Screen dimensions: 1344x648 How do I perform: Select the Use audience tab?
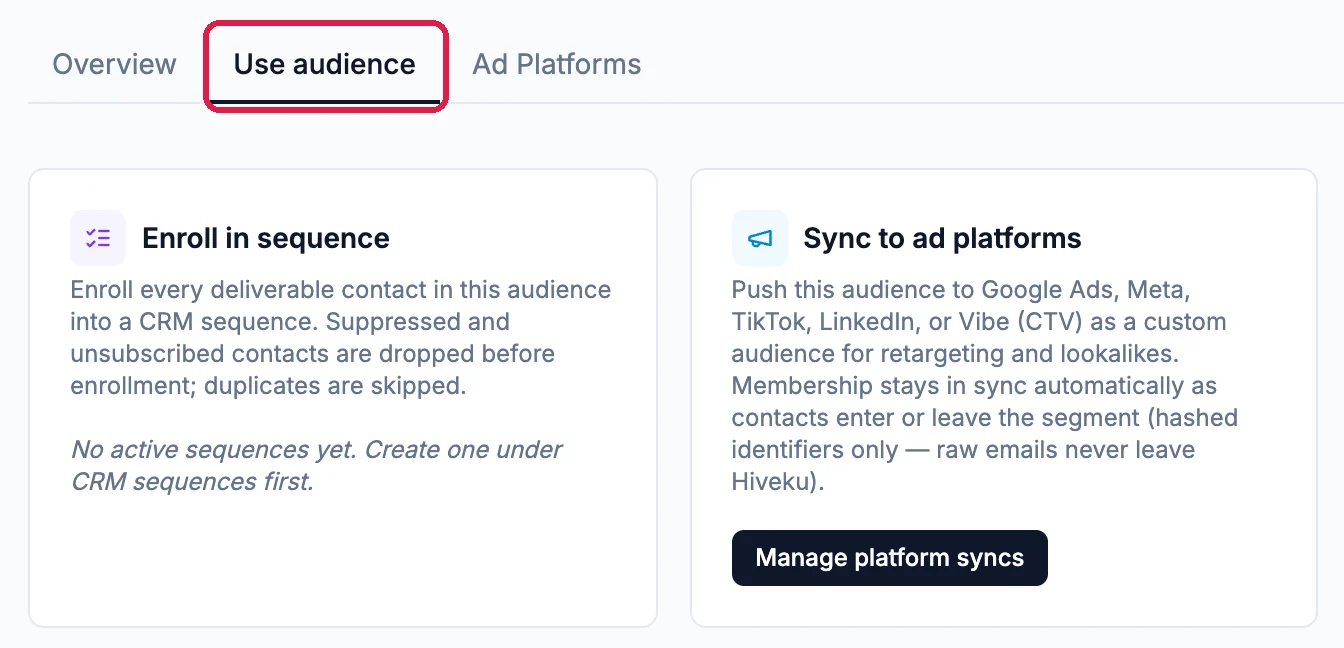(x=325, y=65)
